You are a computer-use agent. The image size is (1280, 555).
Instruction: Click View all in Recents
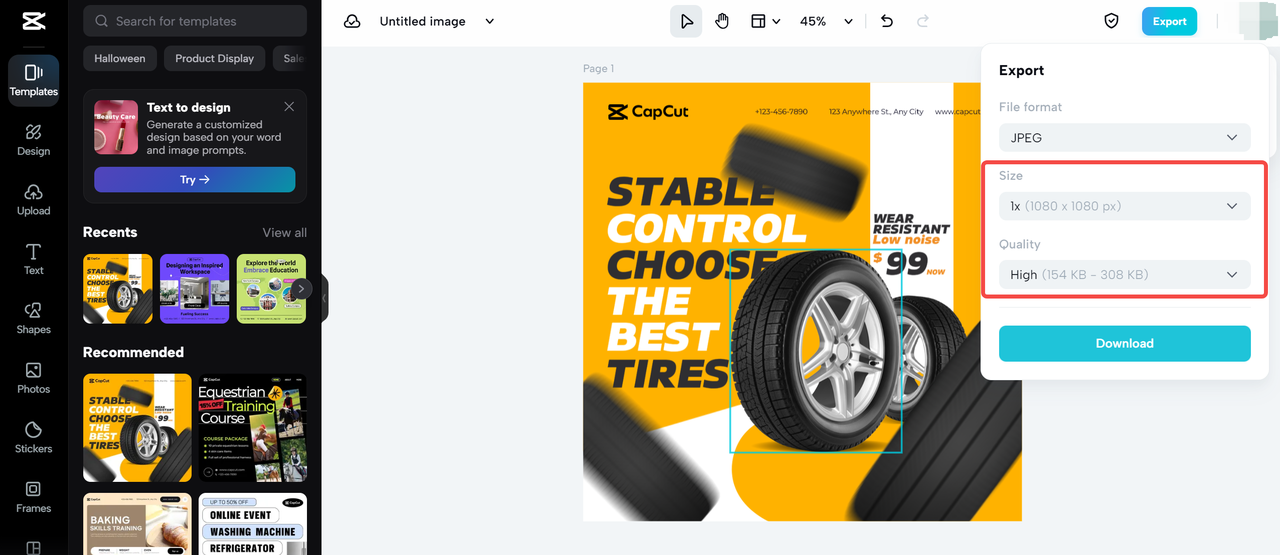(285, 233)
